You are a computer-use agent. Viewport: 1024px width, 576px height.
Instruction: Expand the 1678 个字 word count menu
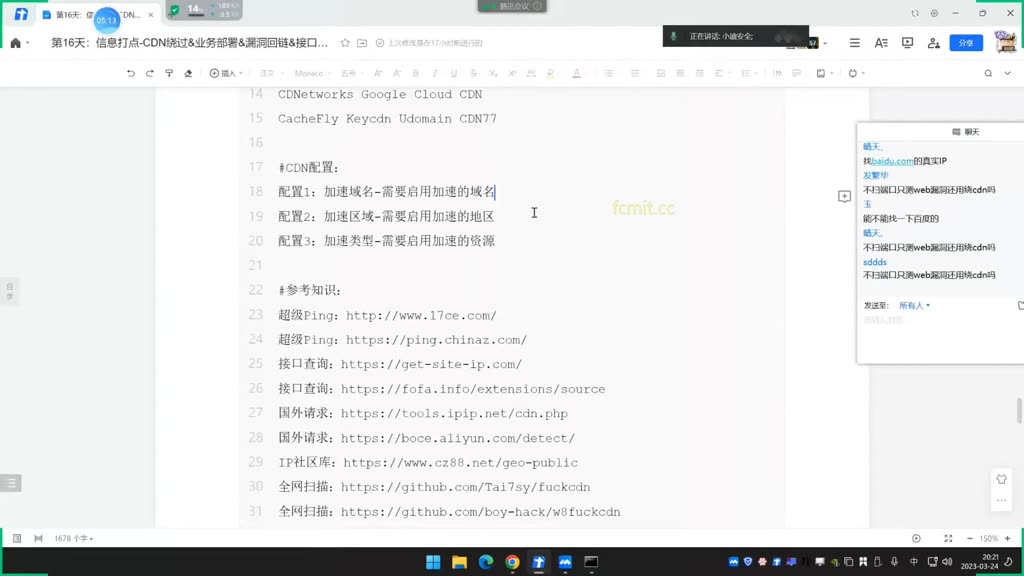[73, 538]
